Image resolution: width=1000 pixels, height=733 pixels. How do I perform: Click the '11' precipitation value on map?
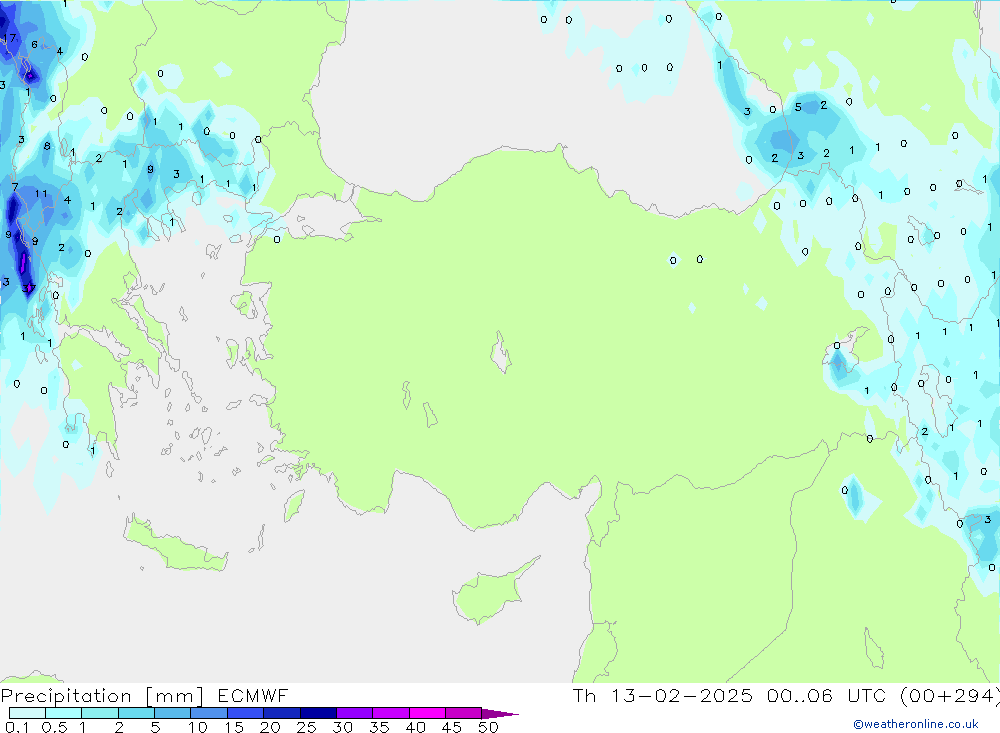[x=41, y=194]
